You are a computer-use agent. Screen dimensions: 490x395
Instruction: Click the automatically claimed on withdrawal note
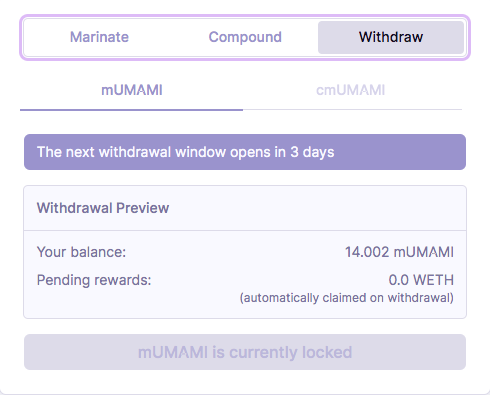[347, 298]
